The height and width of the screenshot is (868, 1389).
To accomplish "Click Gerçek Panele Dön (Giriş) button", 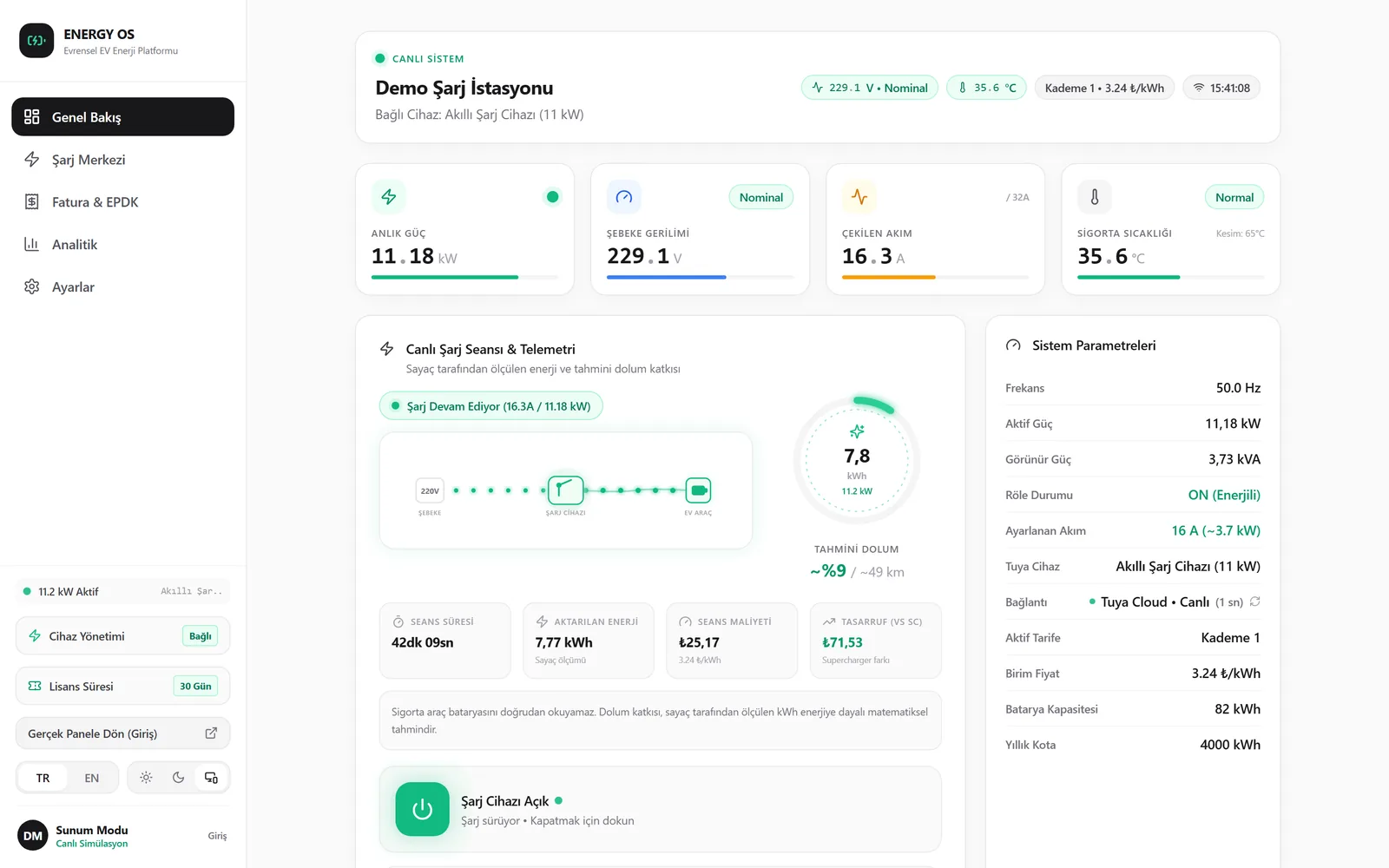I will coord(122,733).
